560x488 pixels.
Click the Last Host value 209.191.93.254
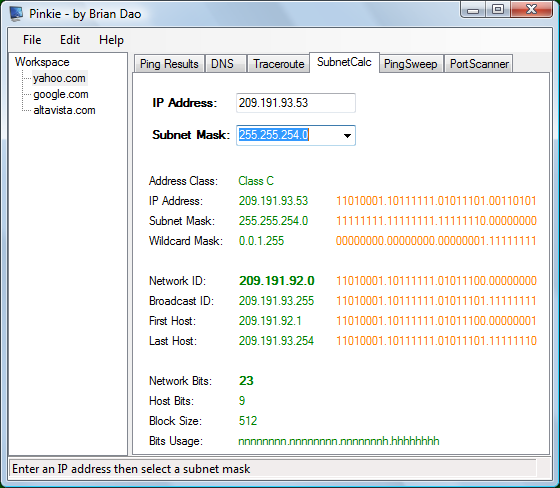[x=276, y=341]
